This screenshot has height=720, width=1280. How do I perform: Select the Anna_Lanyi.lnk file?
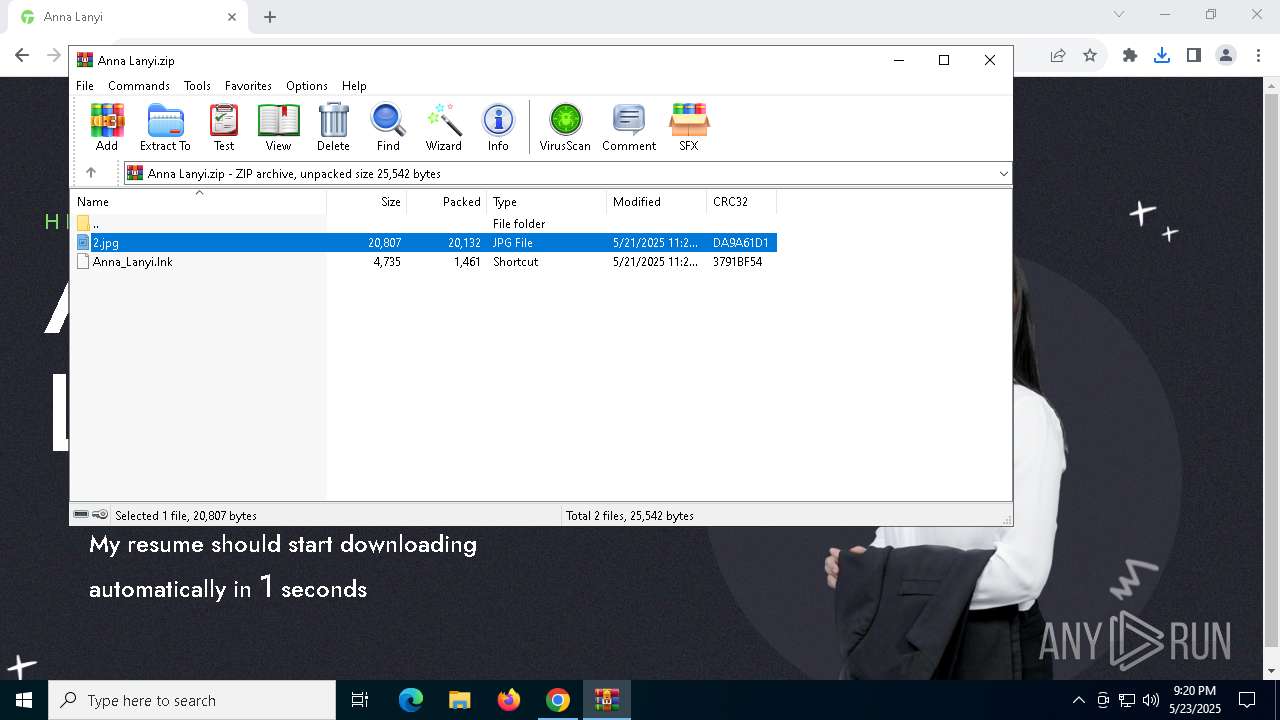132,262
